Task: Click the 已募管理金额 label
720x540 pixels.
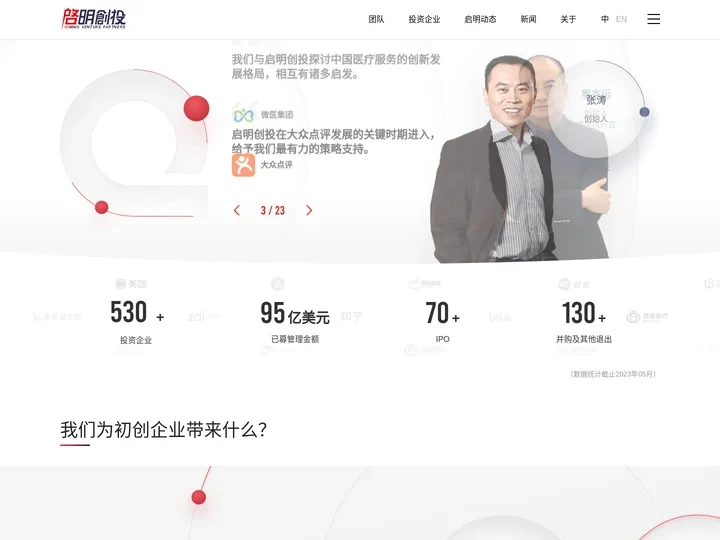Action: [x=295, y=339]
